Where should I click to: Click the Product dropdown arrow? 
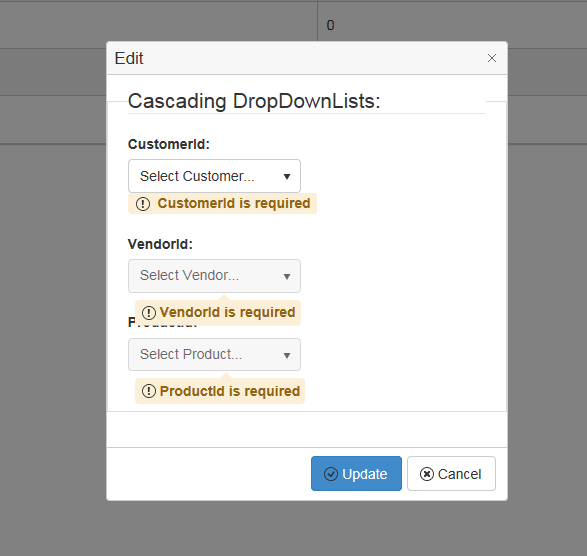click(287, 355)
